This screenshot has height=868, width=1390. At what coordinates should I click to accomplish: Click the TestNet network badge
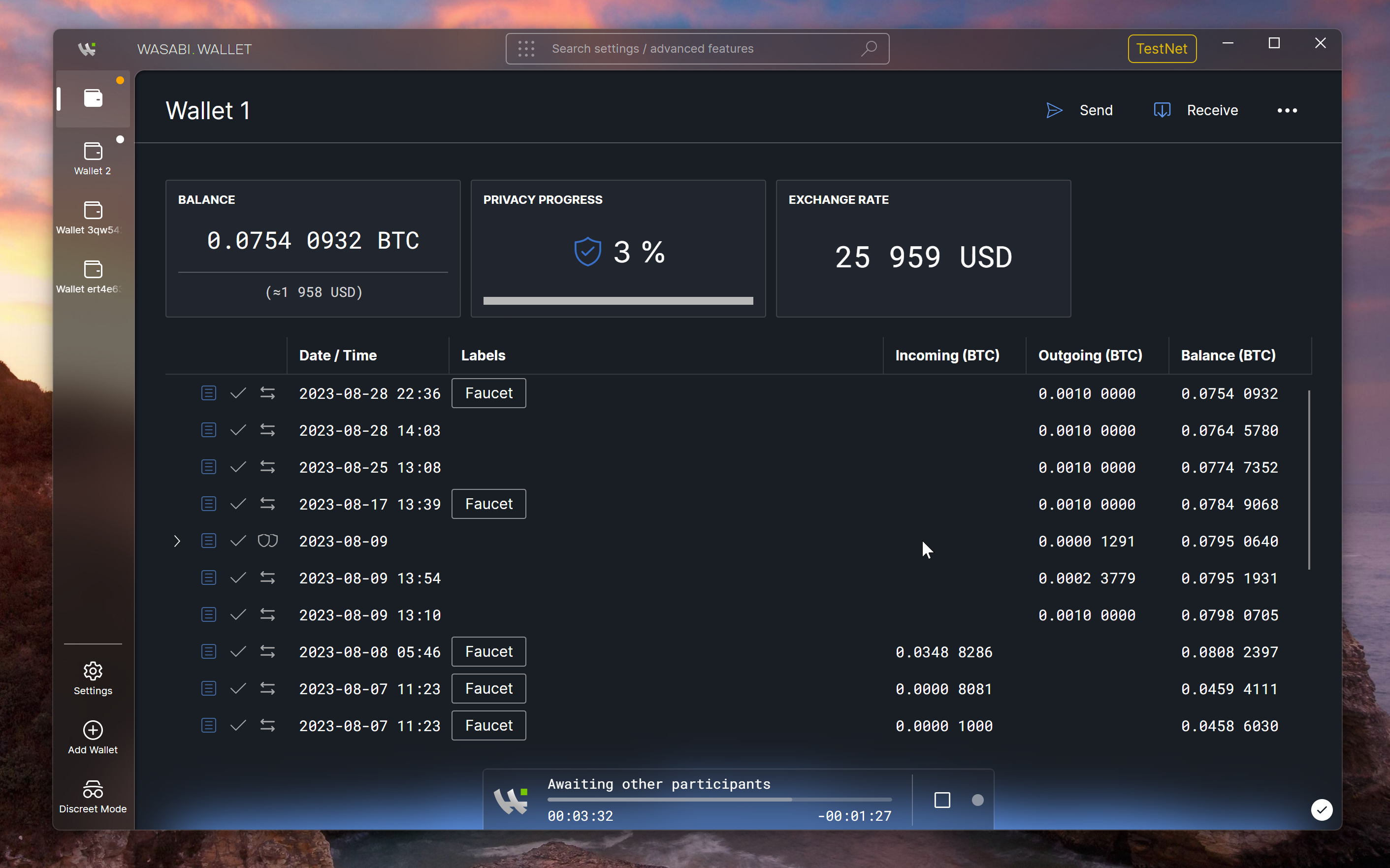tap(1162, 49)
